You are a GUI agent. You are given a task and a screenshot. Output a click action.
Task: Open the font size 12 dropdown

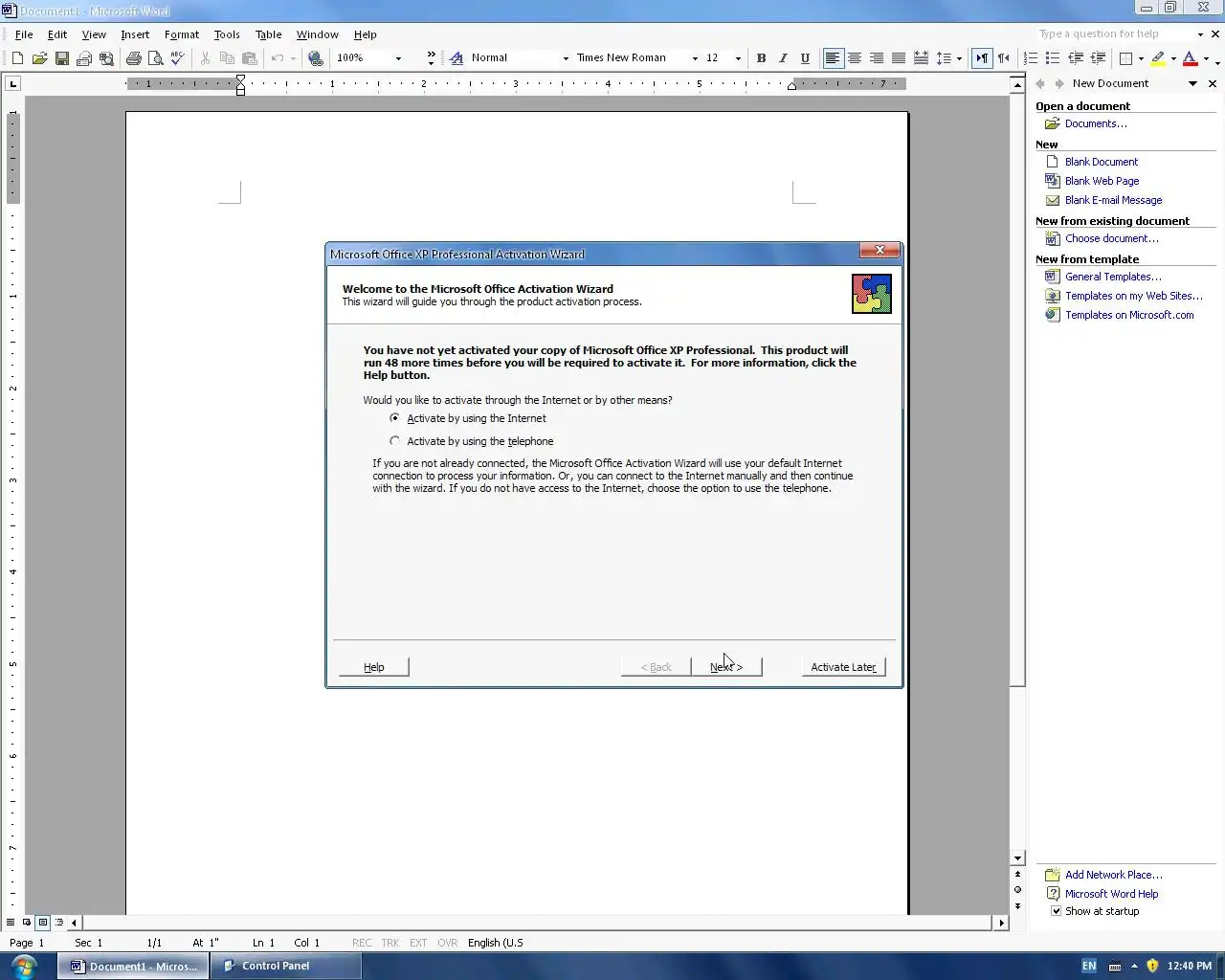(738, 58)
